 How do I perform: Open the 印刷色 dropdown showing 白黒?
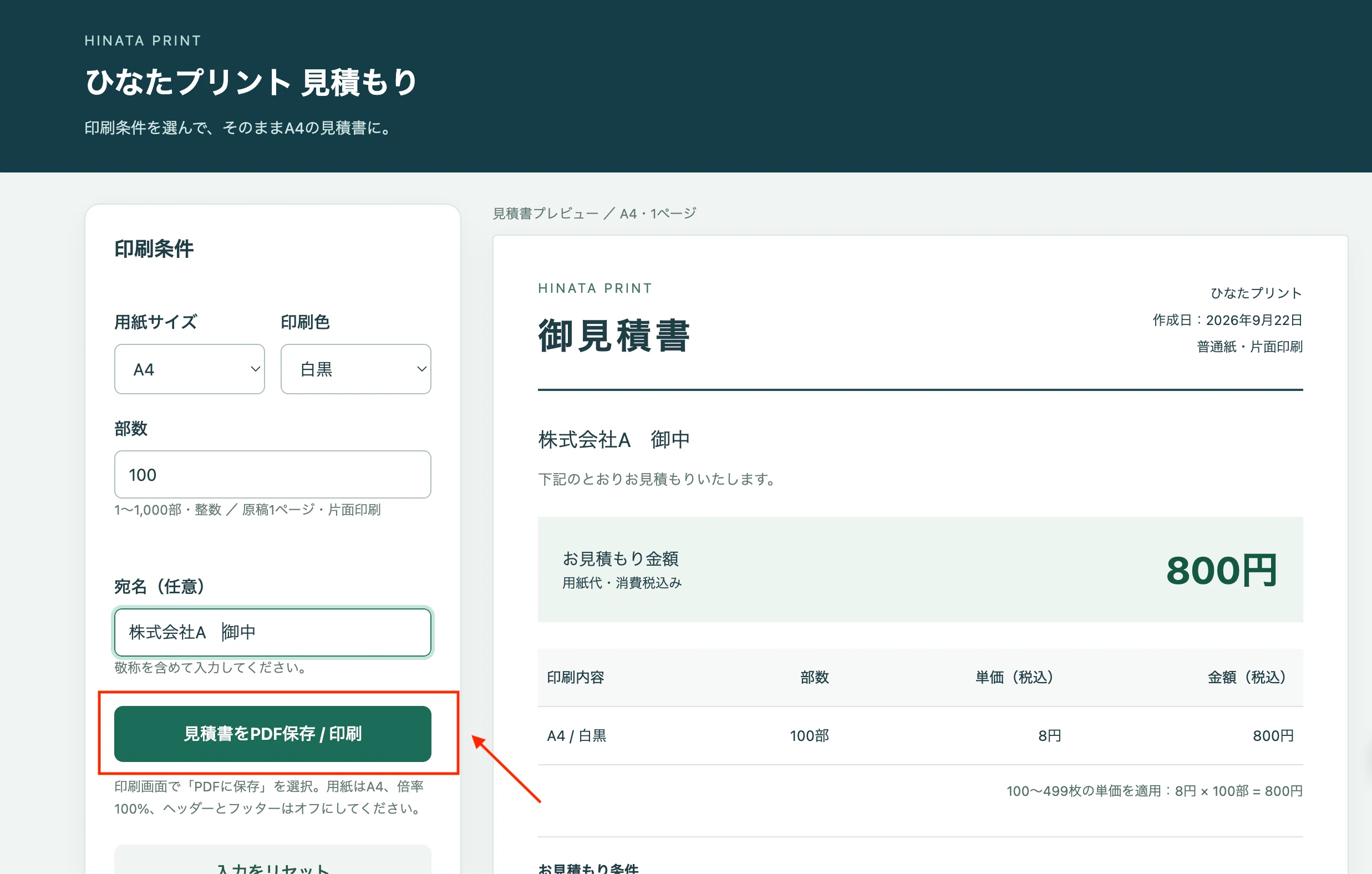pos(355,369)
